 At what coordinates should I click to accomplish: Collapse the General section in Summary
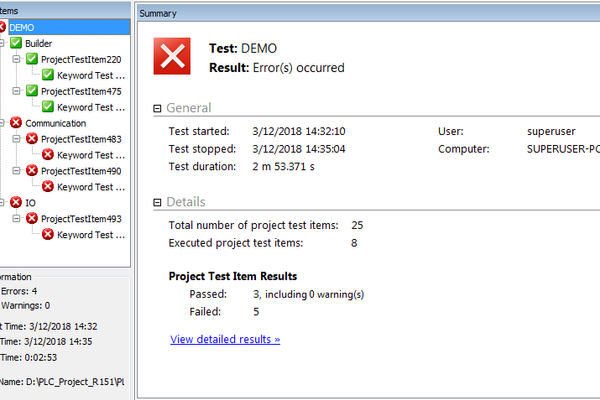tap(157, 109)
